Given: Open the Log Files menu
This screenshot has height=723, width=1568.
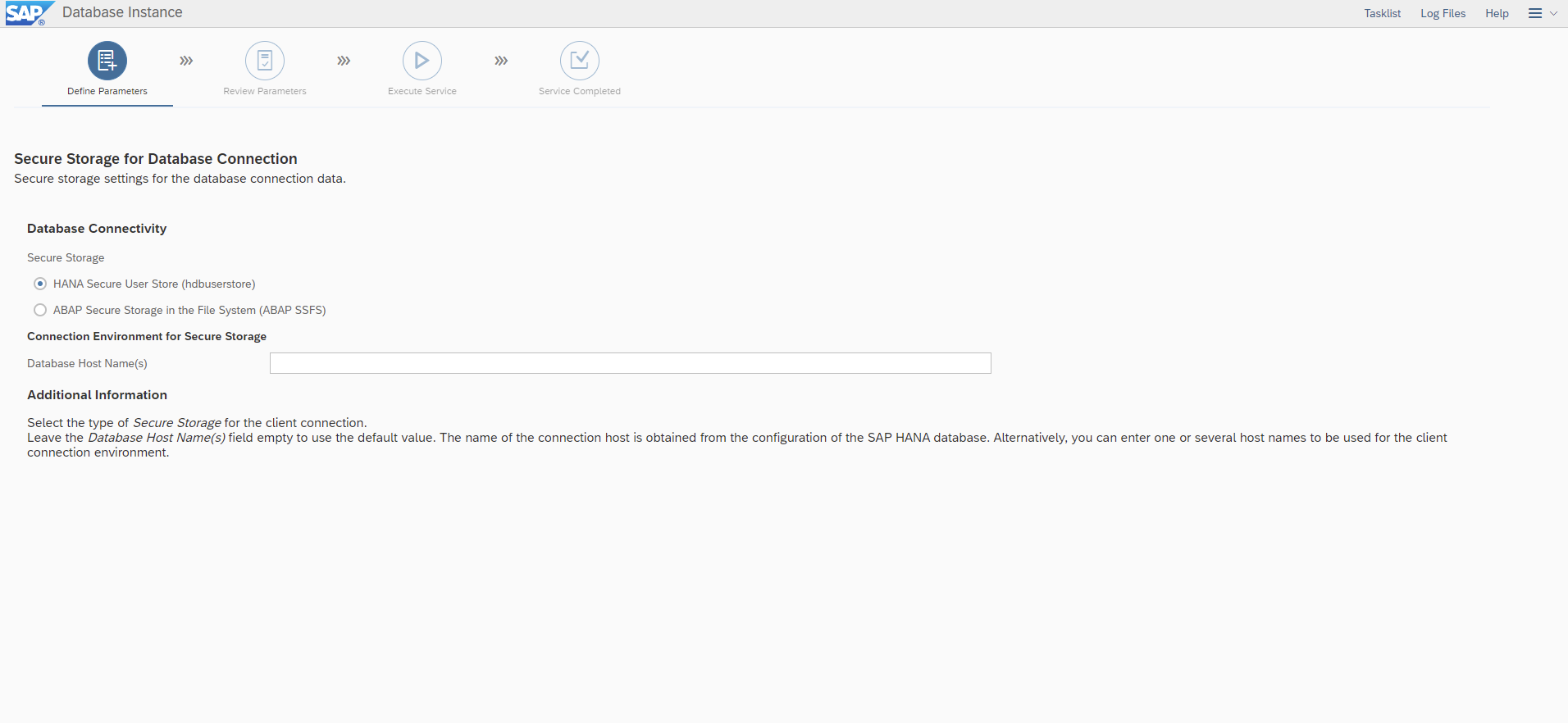Looking at the screenshot, I should (1443, 13).
